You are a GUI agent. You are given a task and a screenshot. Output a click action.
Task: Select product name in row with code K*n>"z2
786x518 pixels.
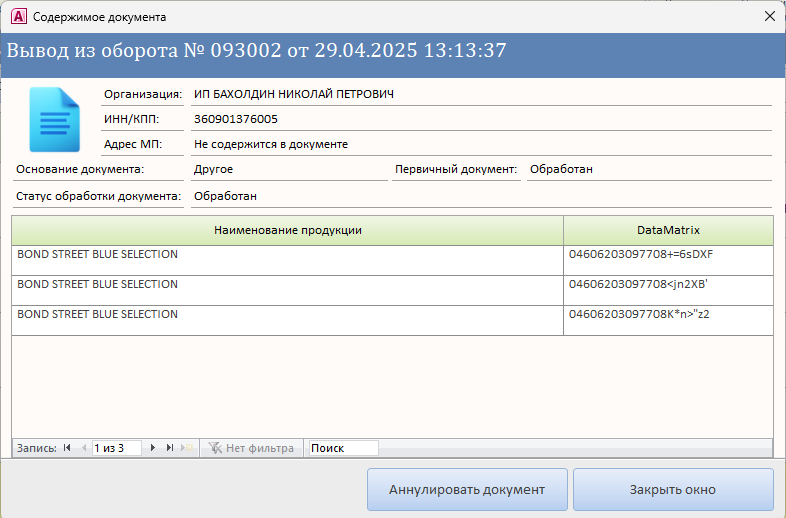(x=288, y=320)
